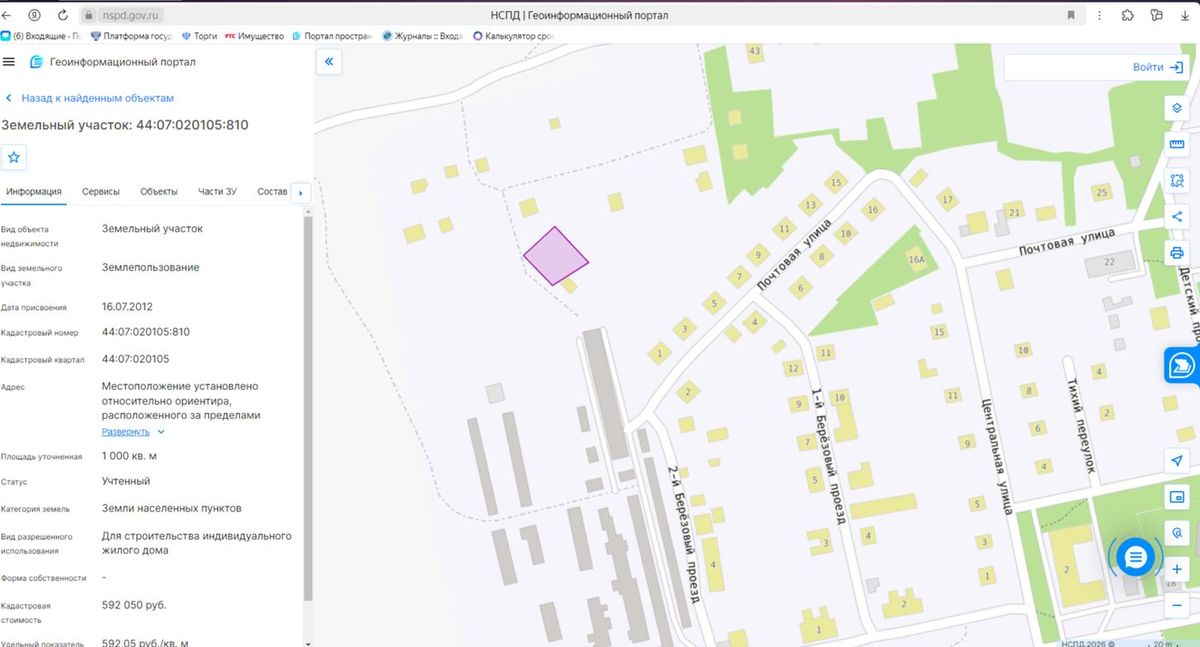
Task: Open browser downloads
Action: 1184,15
